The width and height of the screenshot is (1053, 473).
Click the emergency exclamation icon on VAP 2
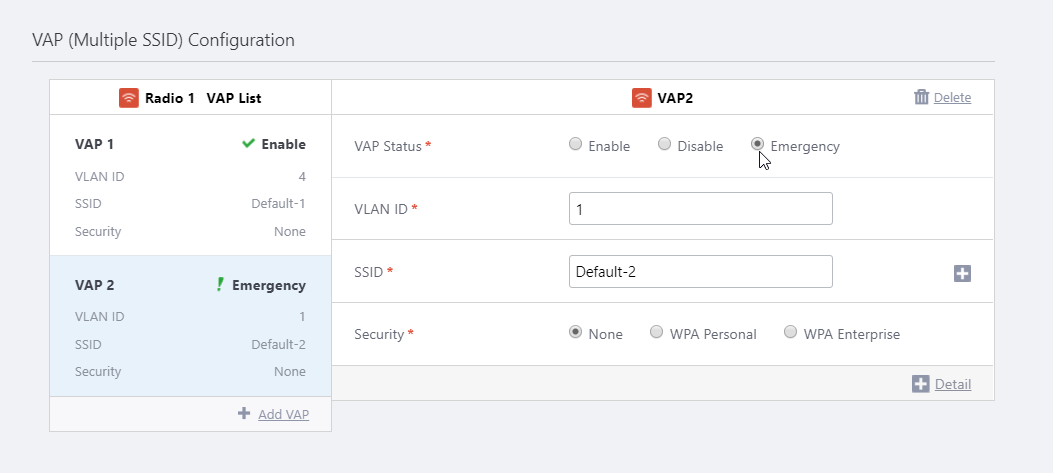(x=220, y=285)
